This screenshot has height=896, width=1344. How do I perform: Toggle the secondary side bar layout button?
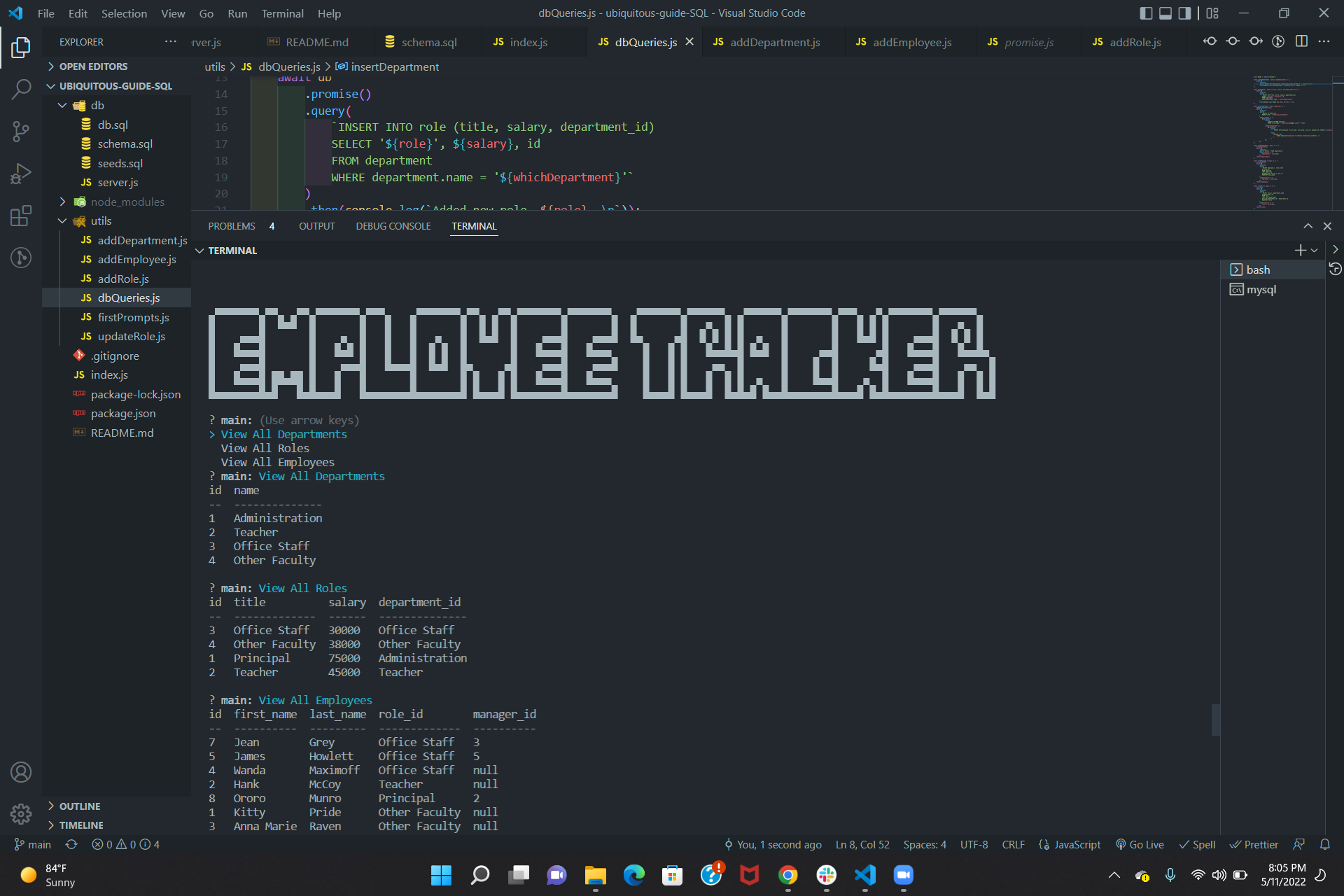point(1184,13)
